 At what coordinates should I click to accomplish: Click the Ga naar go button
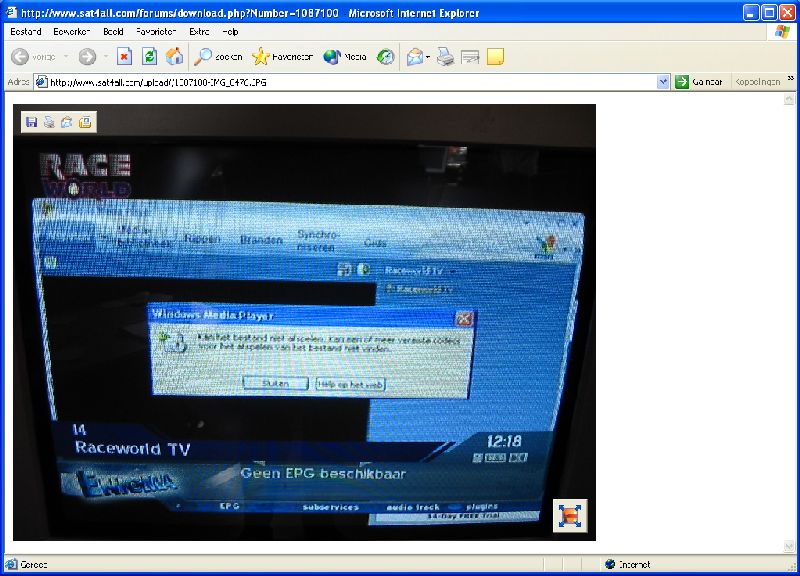point(698,82)
